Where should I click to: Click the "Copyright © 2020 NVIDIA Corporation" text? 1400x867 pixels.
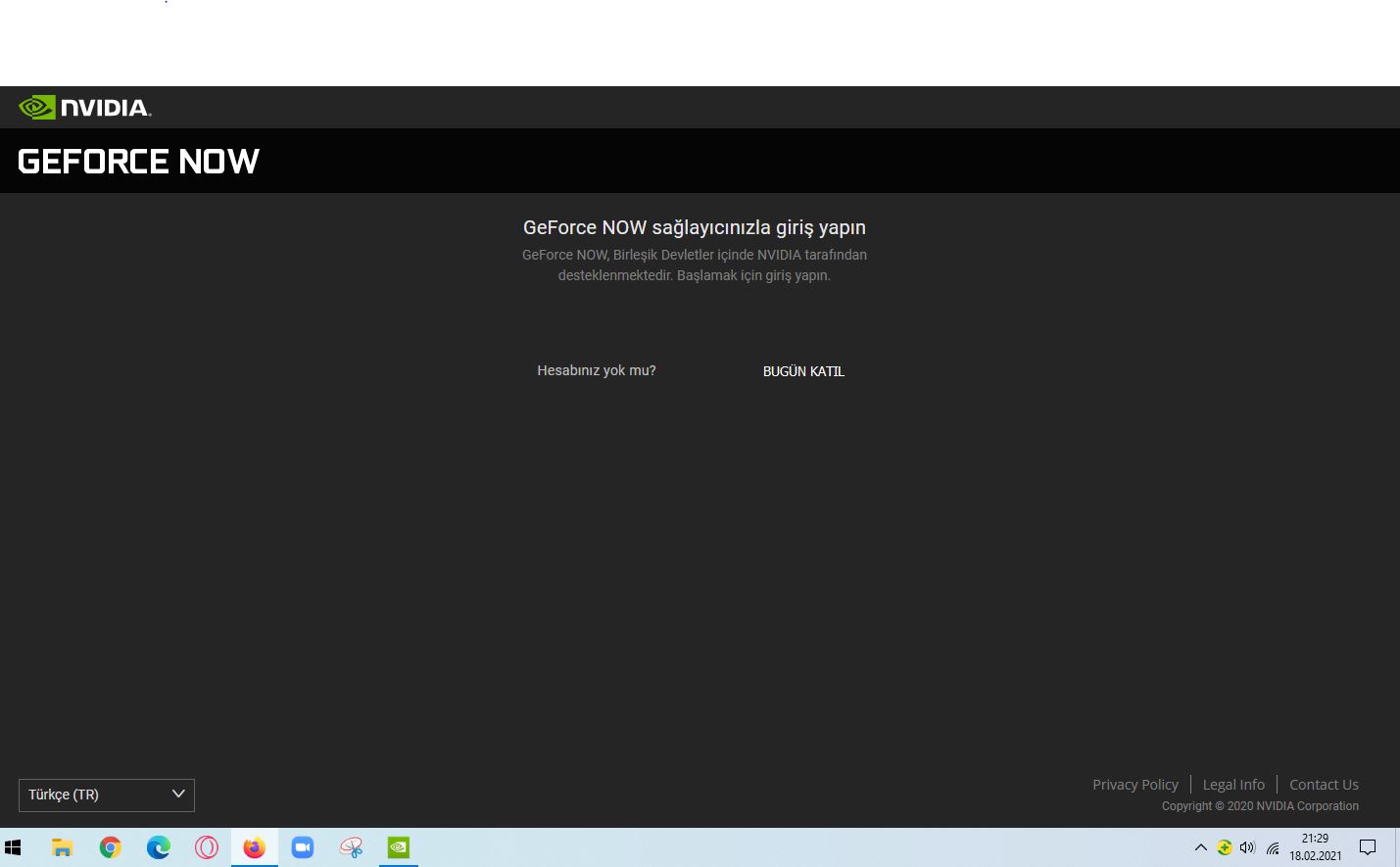(x=1260, y=806)
